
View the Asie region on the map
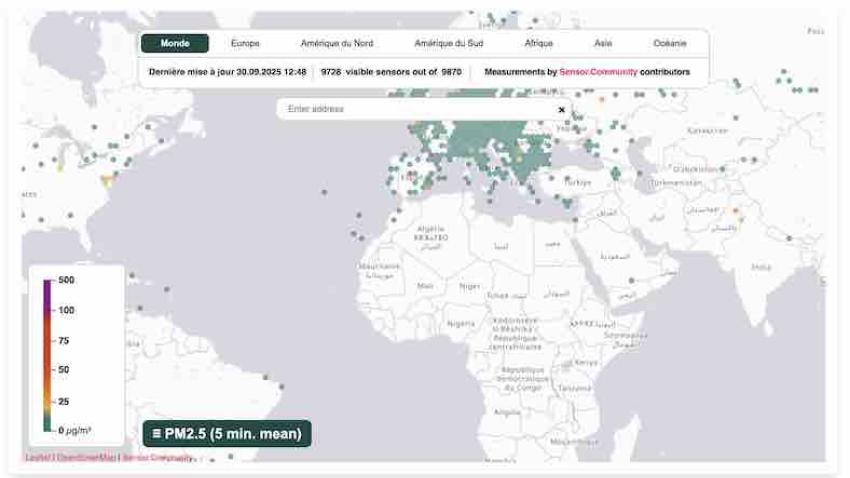(603, 43)
